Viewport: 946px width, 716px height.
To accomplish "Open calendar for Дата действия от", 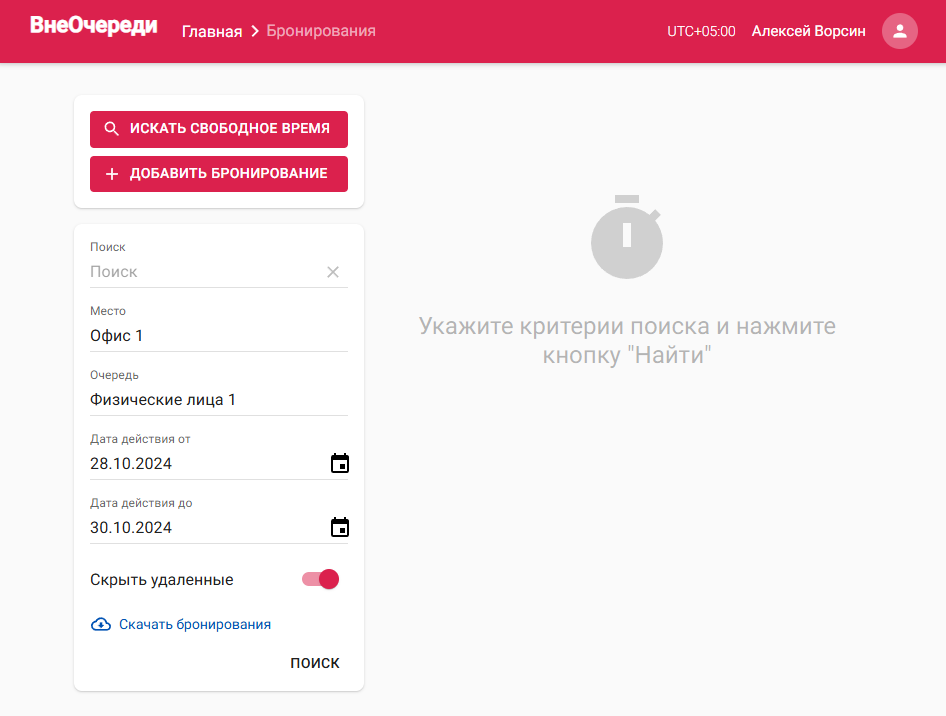I will click(340, 463).
